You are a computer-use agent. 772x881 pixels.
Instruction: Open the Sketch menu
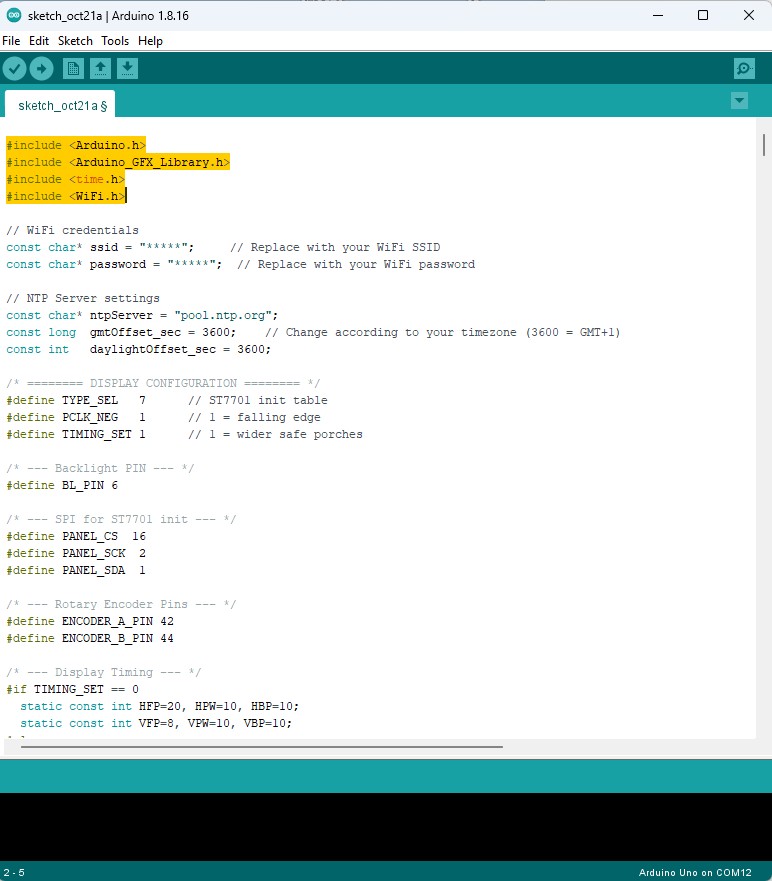pos(75,41)
